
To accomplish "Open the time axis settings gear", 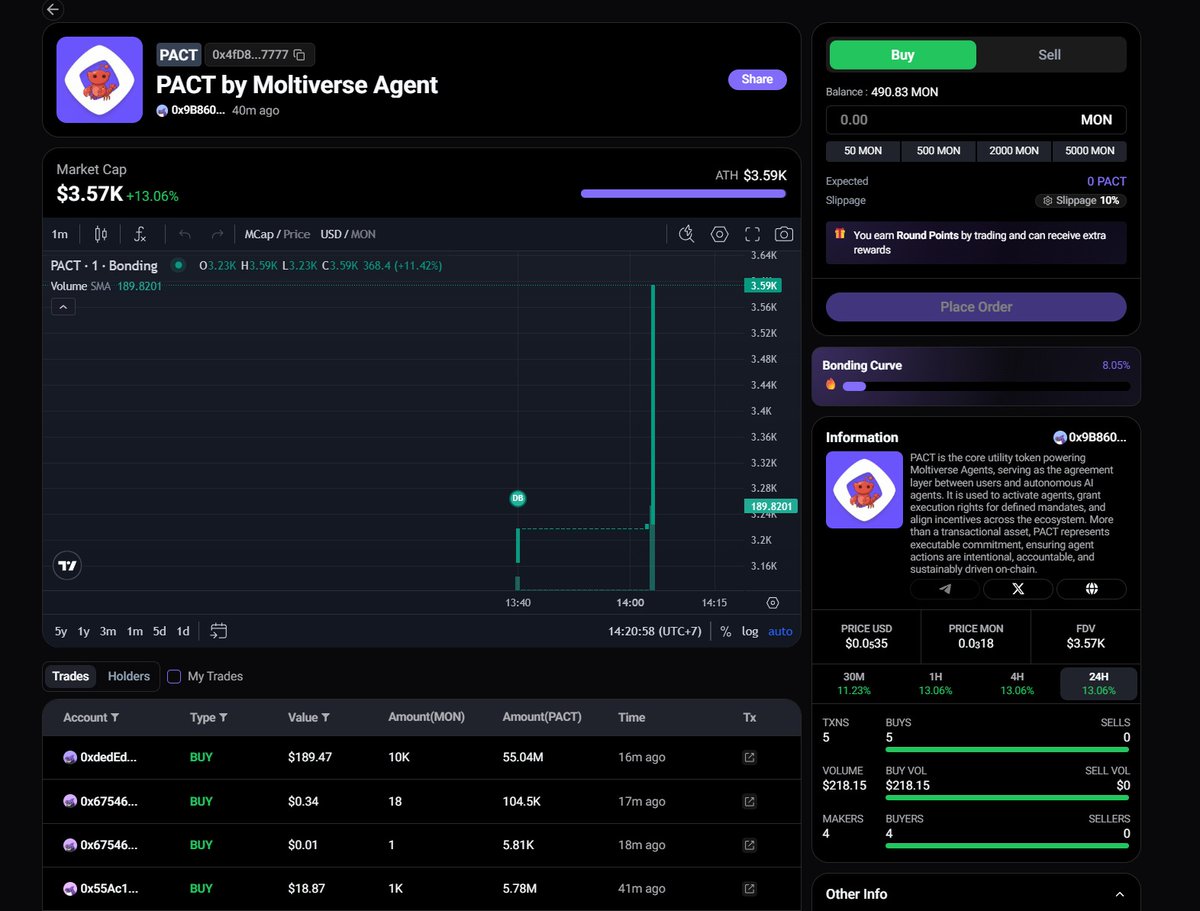I will (772, 603).
